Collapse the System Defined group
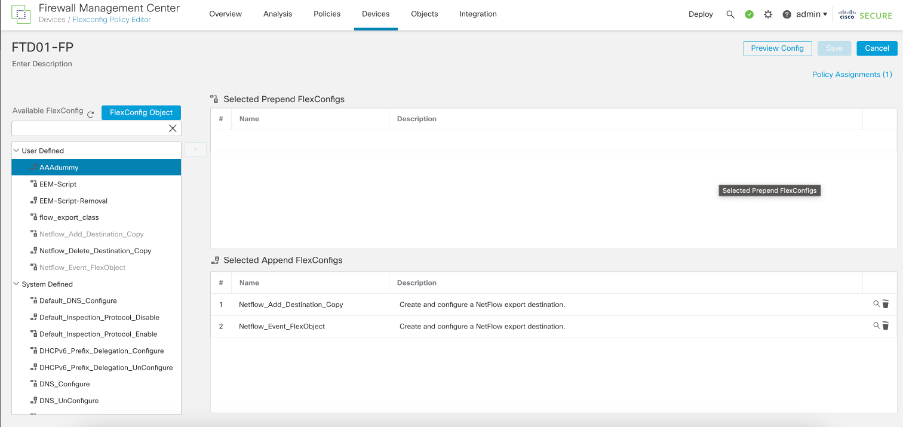 coord(16,284)
